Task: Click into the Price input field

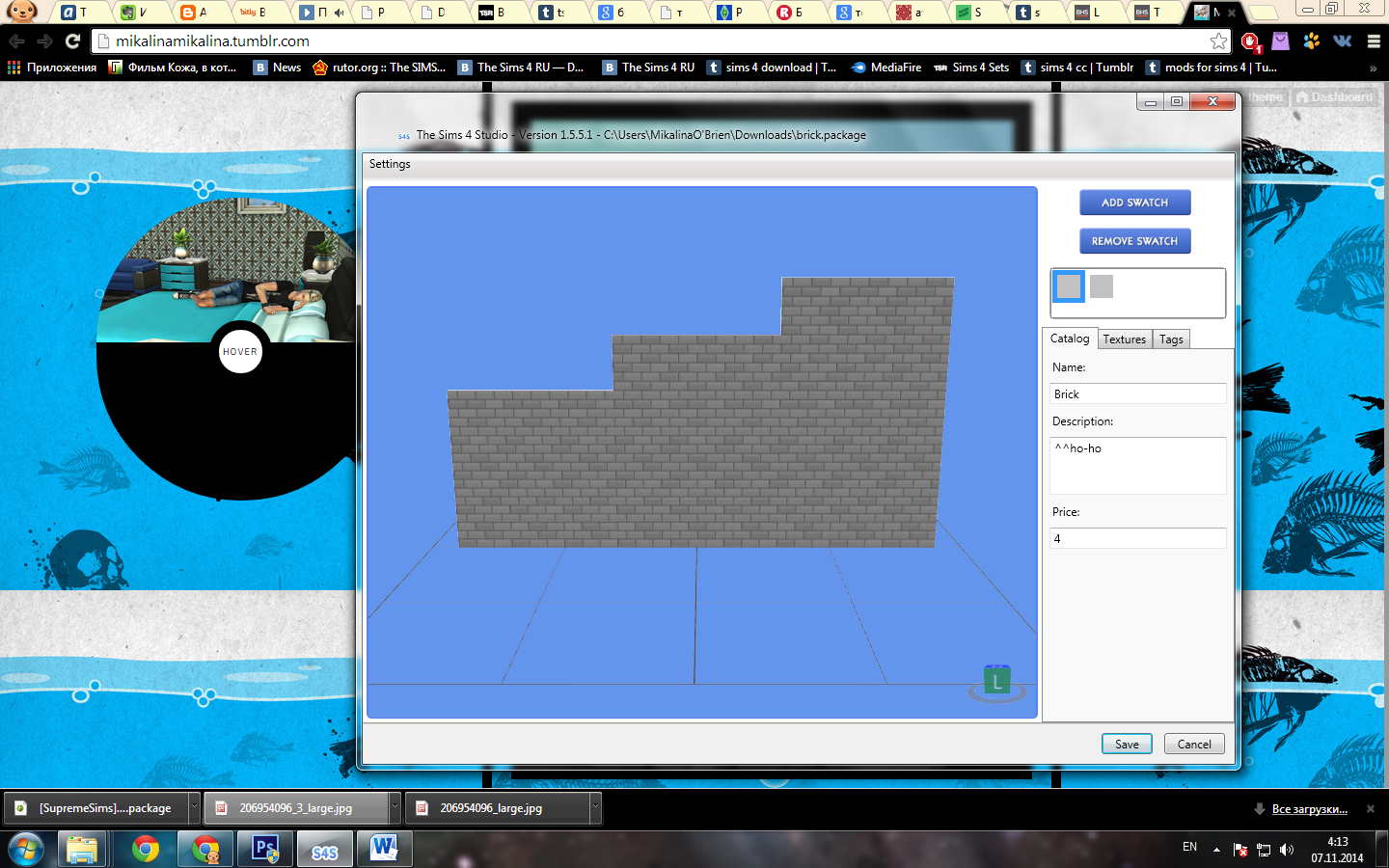Action: pyautogui.click(x=1137, y=538)
